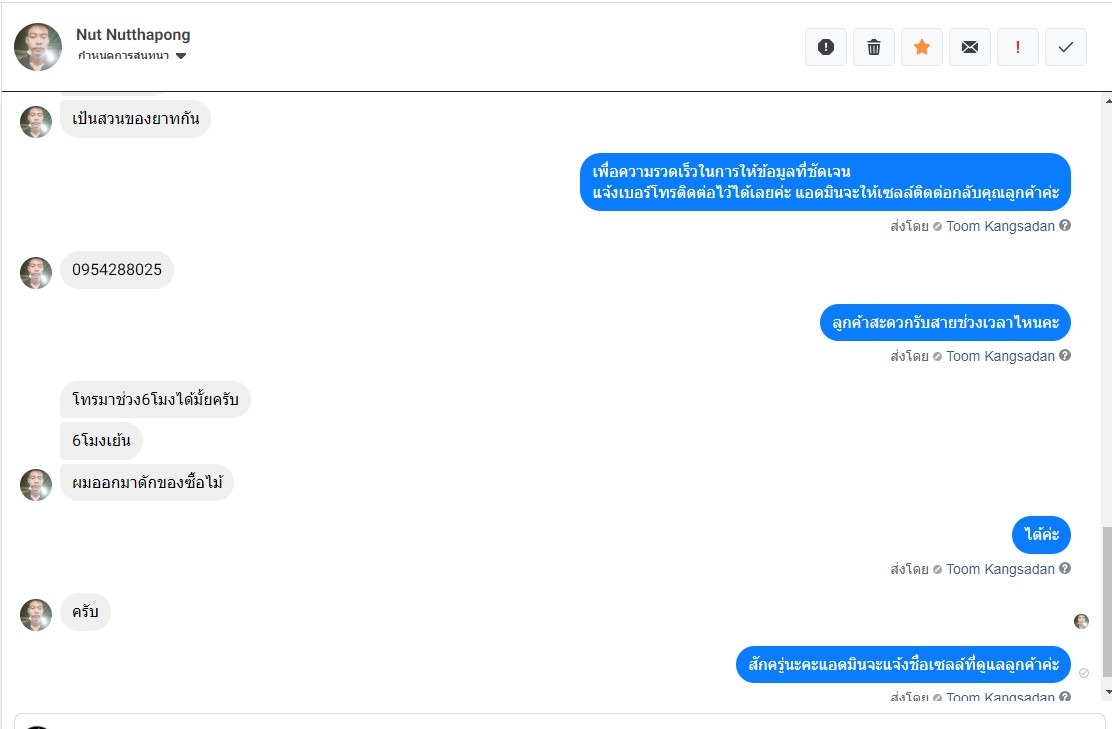Click the phone number 0954288025 message
Screen dimensions: 1112x729
pyautogui.click(x=117, y=270)
